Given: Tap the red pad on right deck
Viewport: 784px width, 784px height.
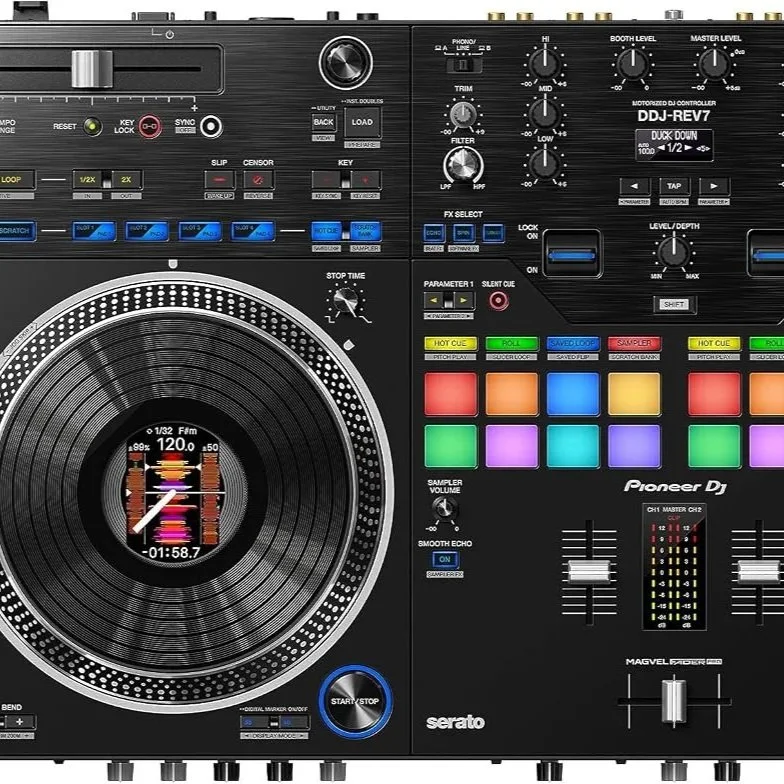Looking at the screenshot, I should [714, 394].
